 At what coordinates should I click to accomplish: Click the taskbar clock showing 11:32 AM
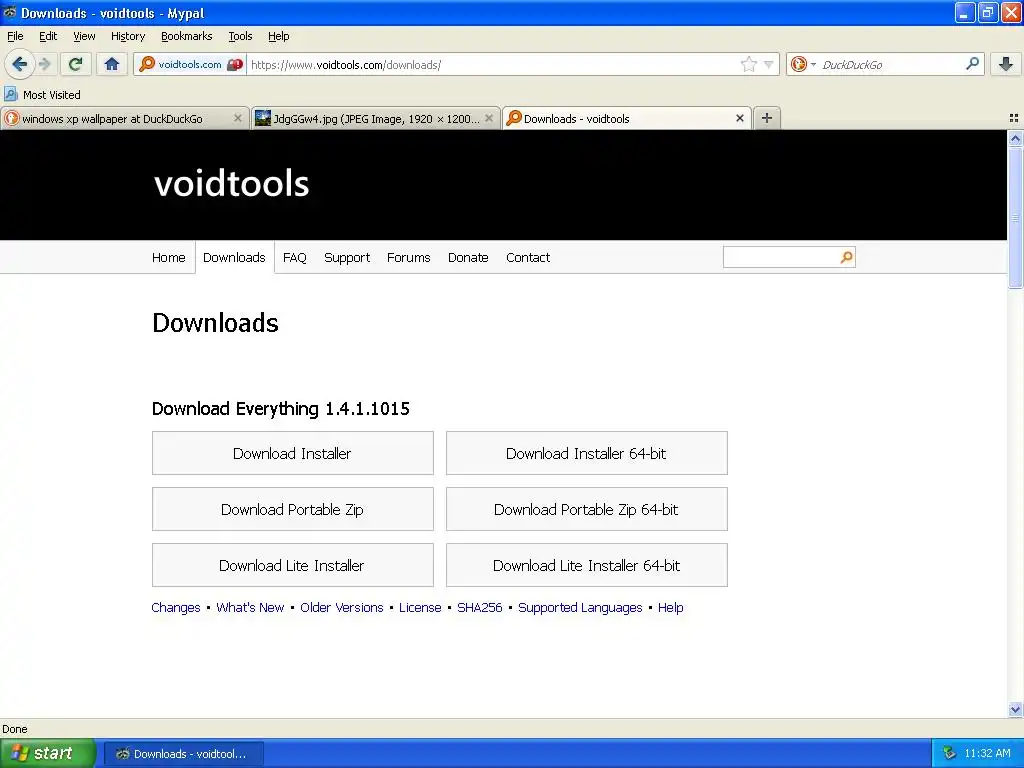coord(987,753)
